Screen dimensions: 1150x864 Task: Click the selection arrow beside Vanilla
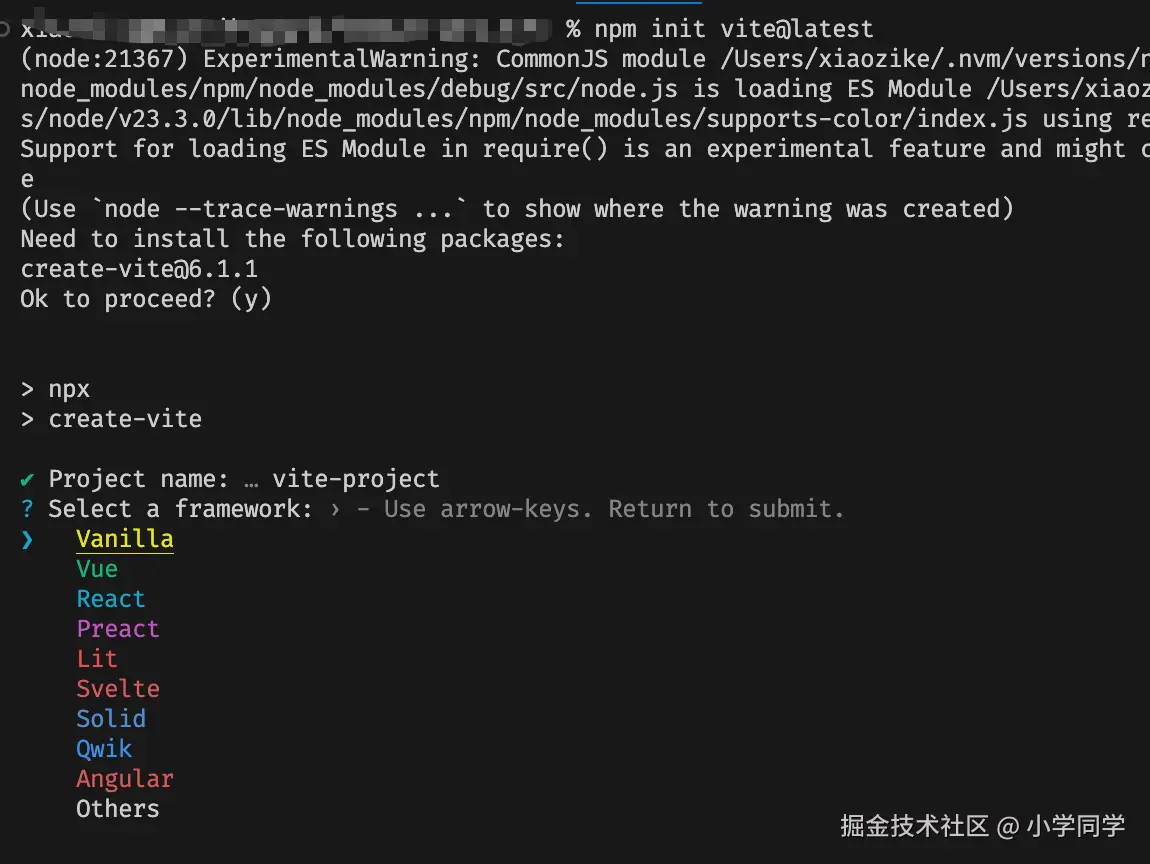[x=27, y=540]
